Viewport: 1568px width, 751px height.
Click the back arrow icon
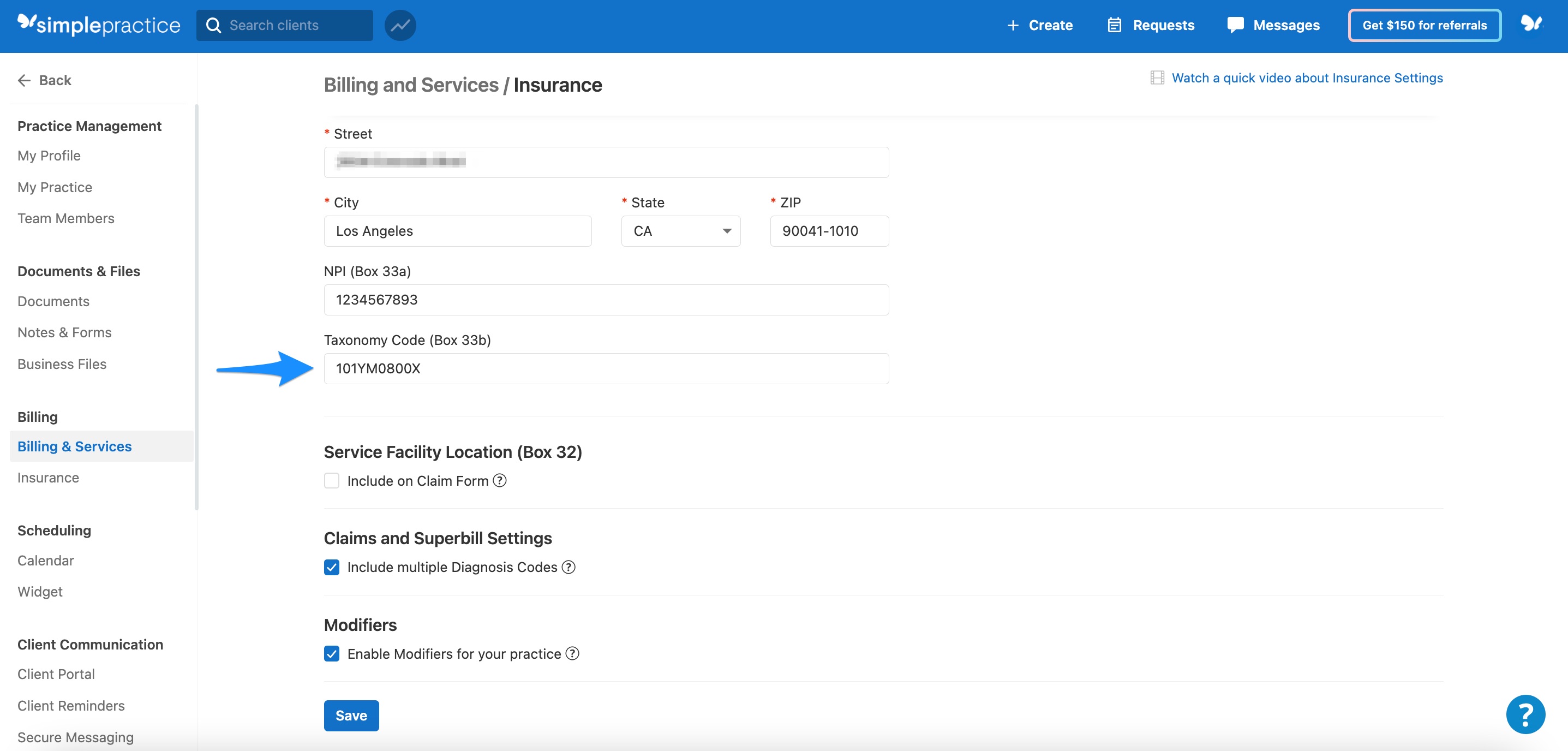click(25, 80)
